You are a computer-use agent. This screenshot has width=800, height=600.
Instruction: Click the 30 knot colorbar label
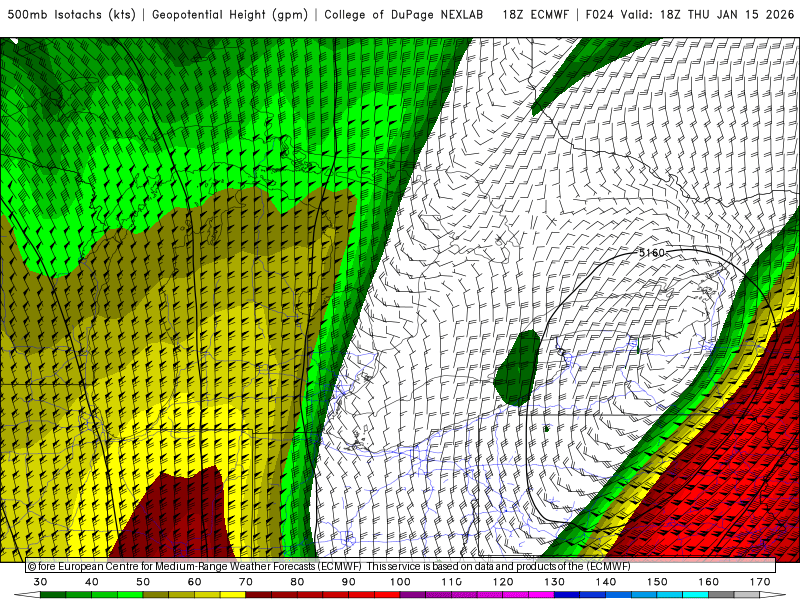point(40,582)
